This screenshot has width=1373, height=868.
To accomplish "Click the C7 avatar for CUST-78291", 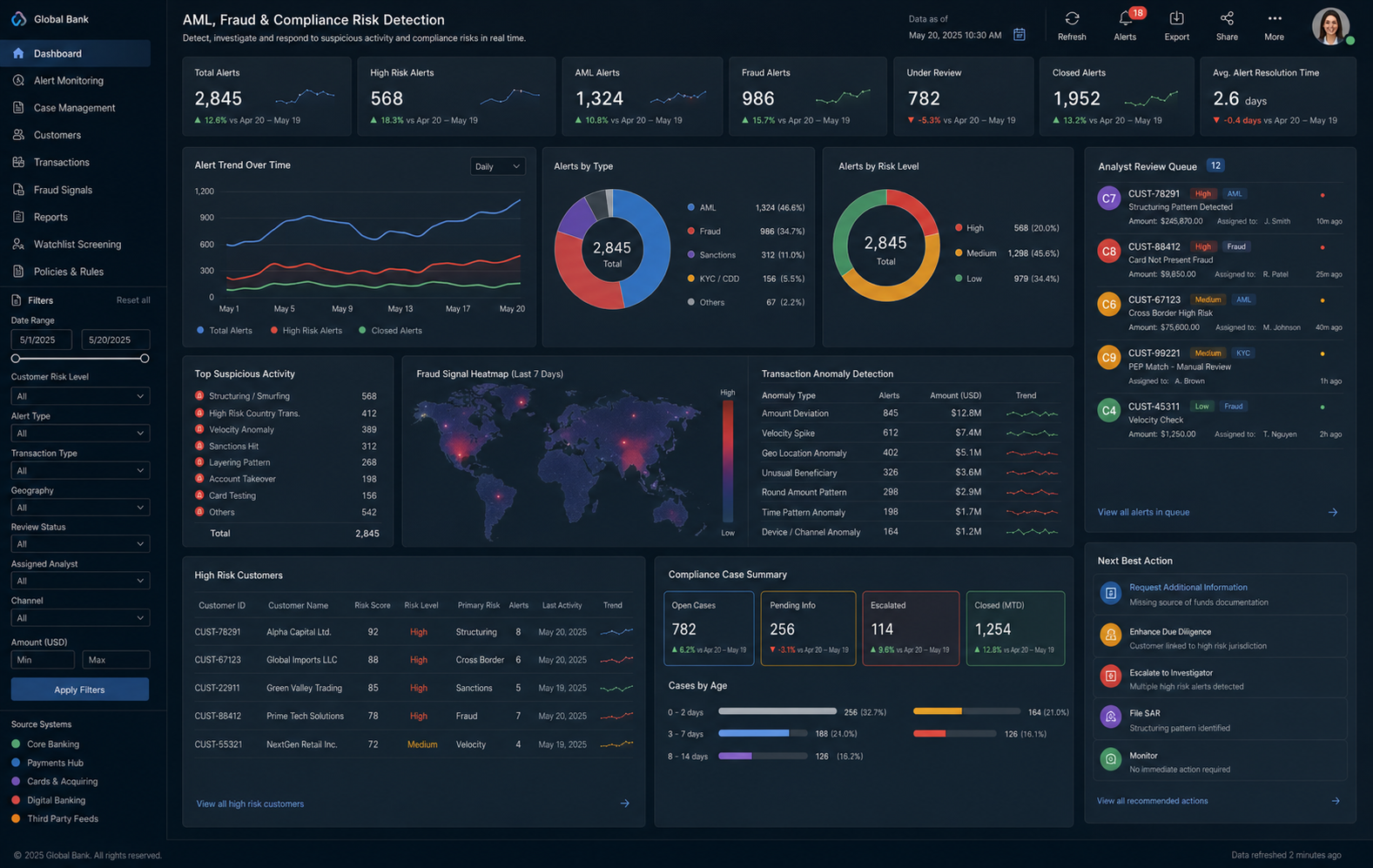I will click(x=1108, y=198).
